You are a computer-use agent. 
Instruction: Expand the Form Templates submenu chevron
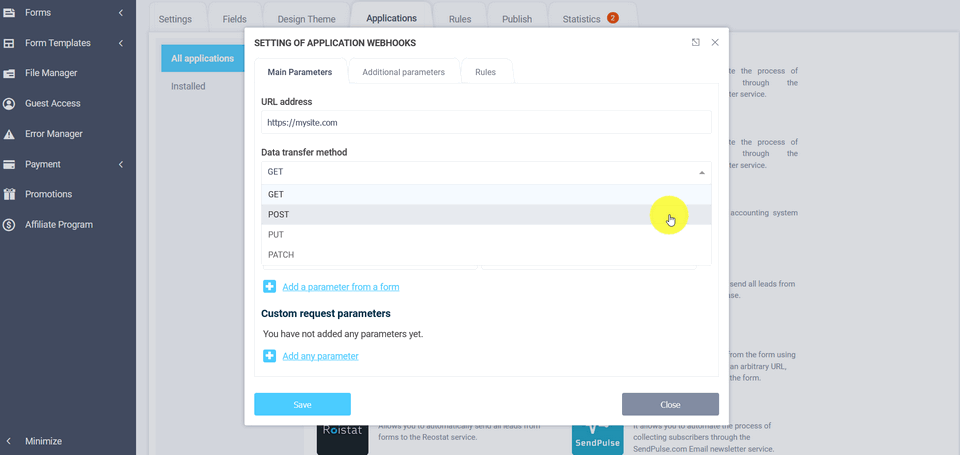(x=121, y=43)
